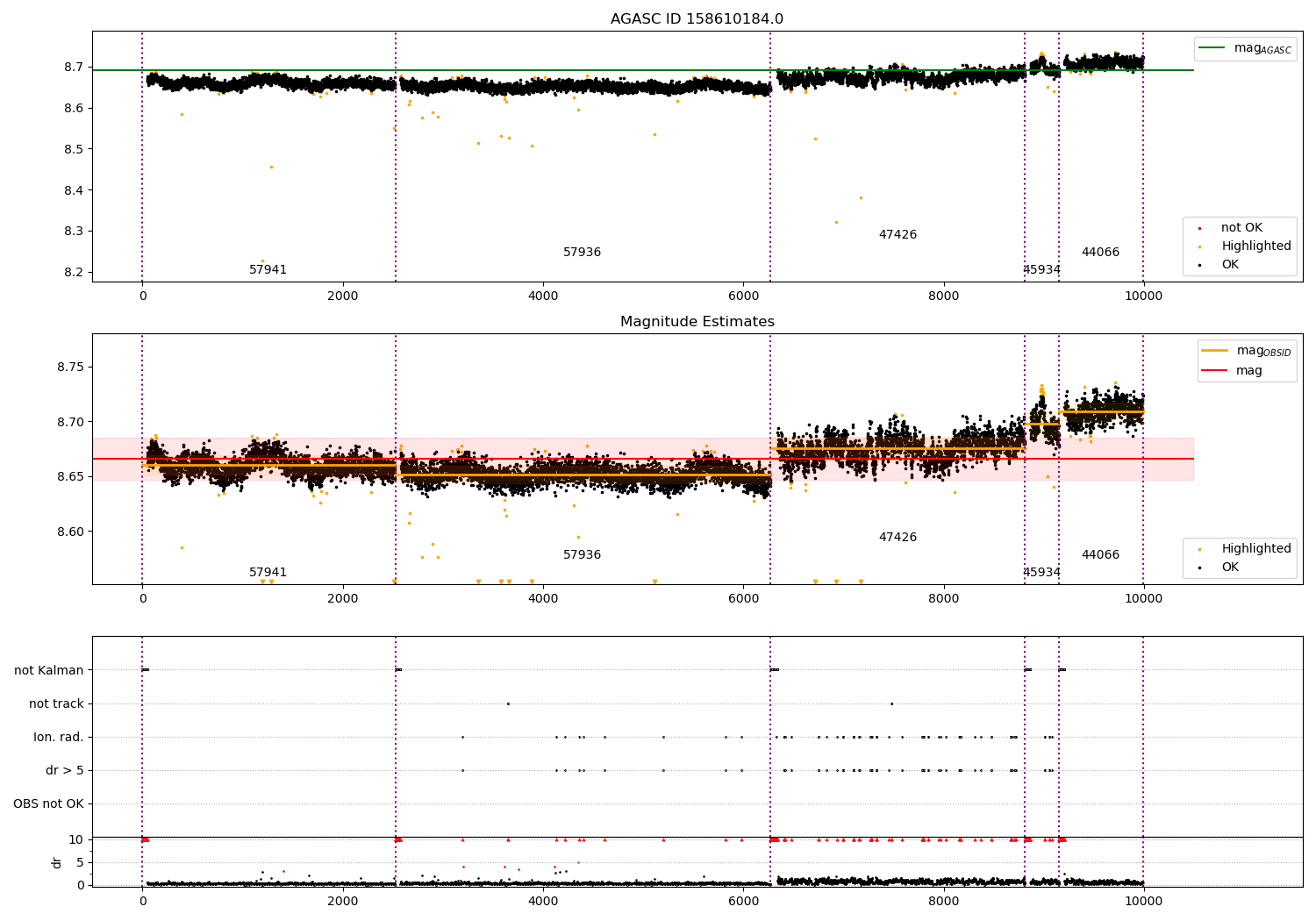This screenshot has width=1316, height=921.
Task: Click obsid label 44066 in Magnitude Estimates plot
Action: click(x=1100, y=555)
